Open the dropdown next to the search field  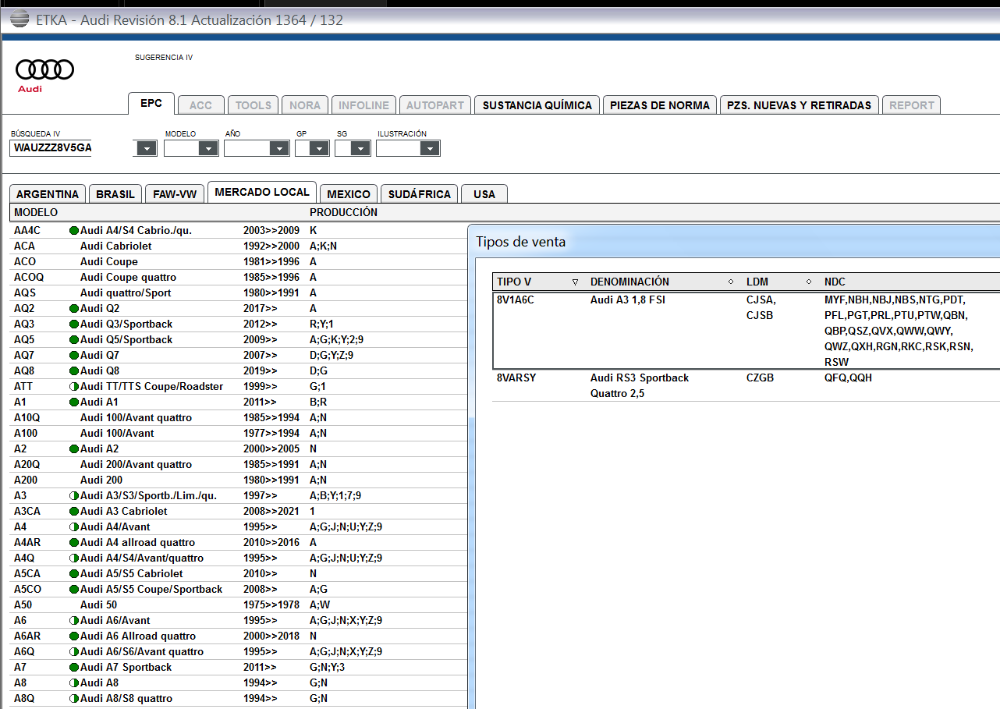(x=147, y=149)
